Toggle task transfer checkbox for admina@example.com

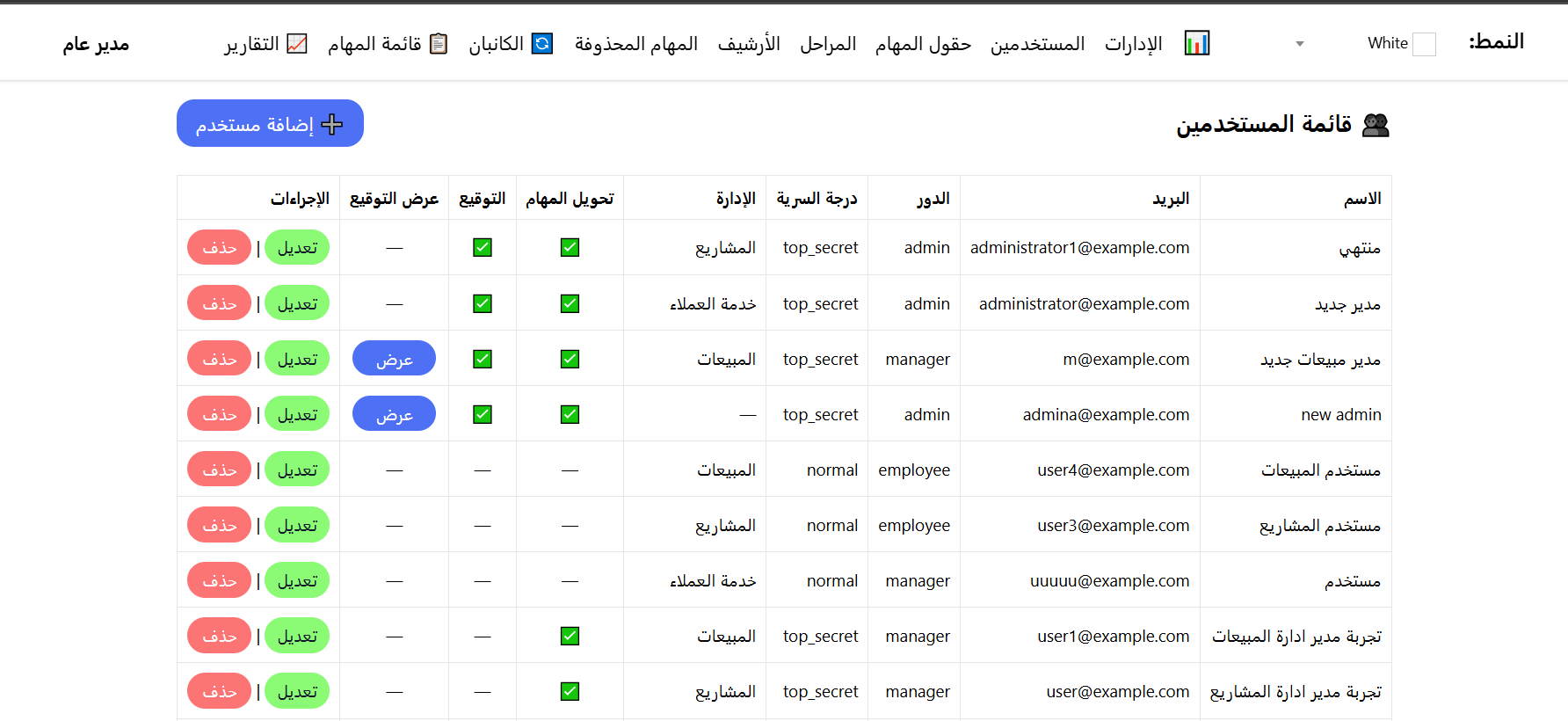(570, 414)
